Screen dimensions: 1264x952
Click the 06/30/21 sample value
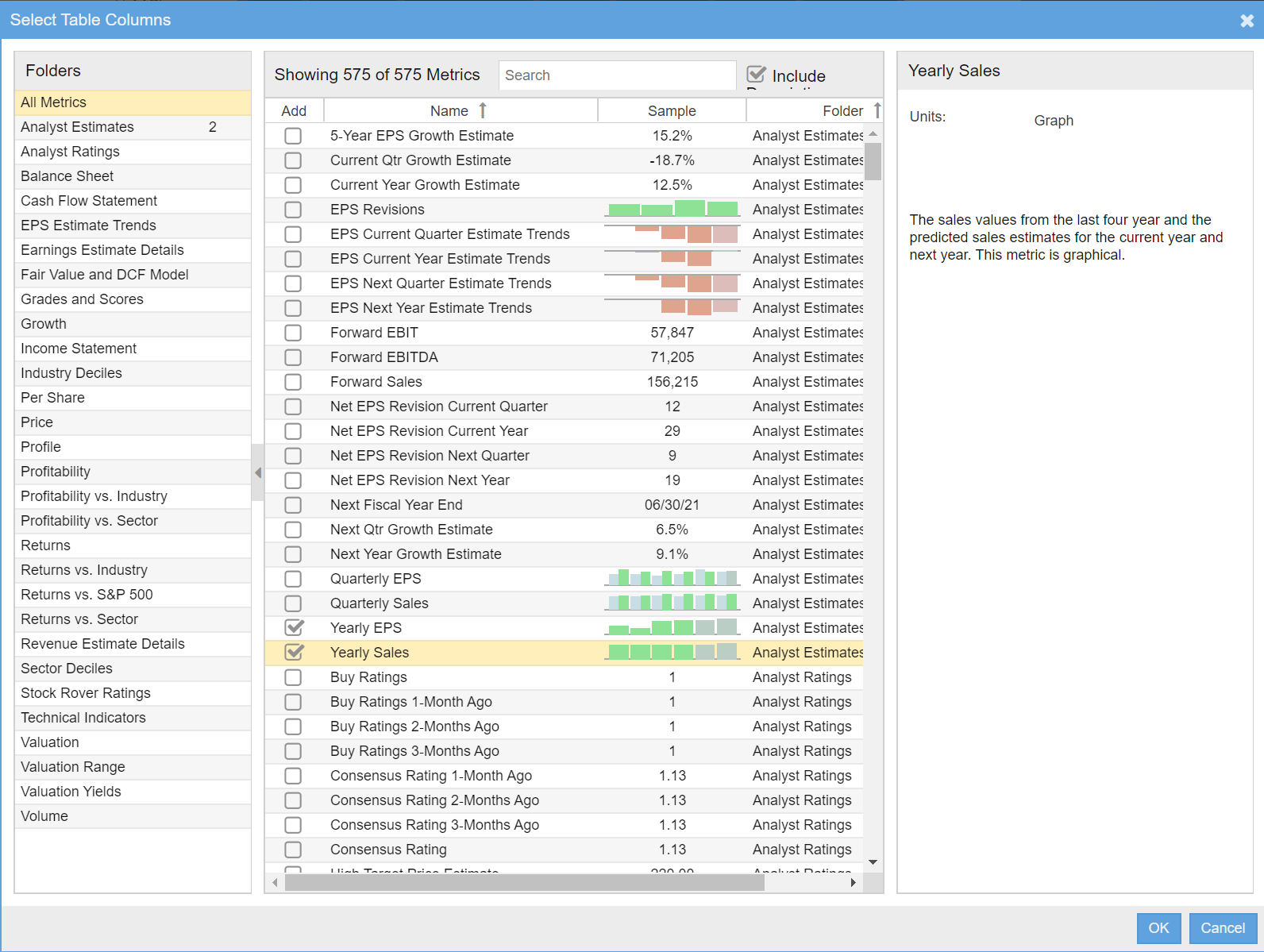[672, 505]
